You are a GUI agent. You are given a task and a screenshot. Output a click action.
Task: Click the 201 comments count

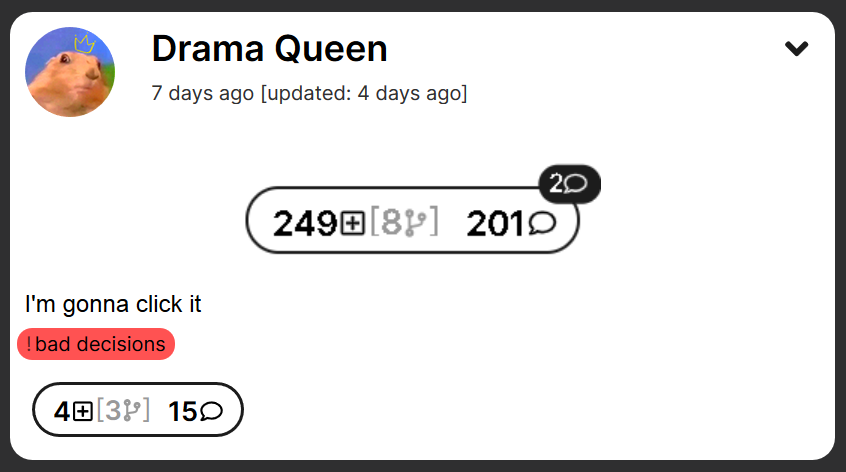495,223
